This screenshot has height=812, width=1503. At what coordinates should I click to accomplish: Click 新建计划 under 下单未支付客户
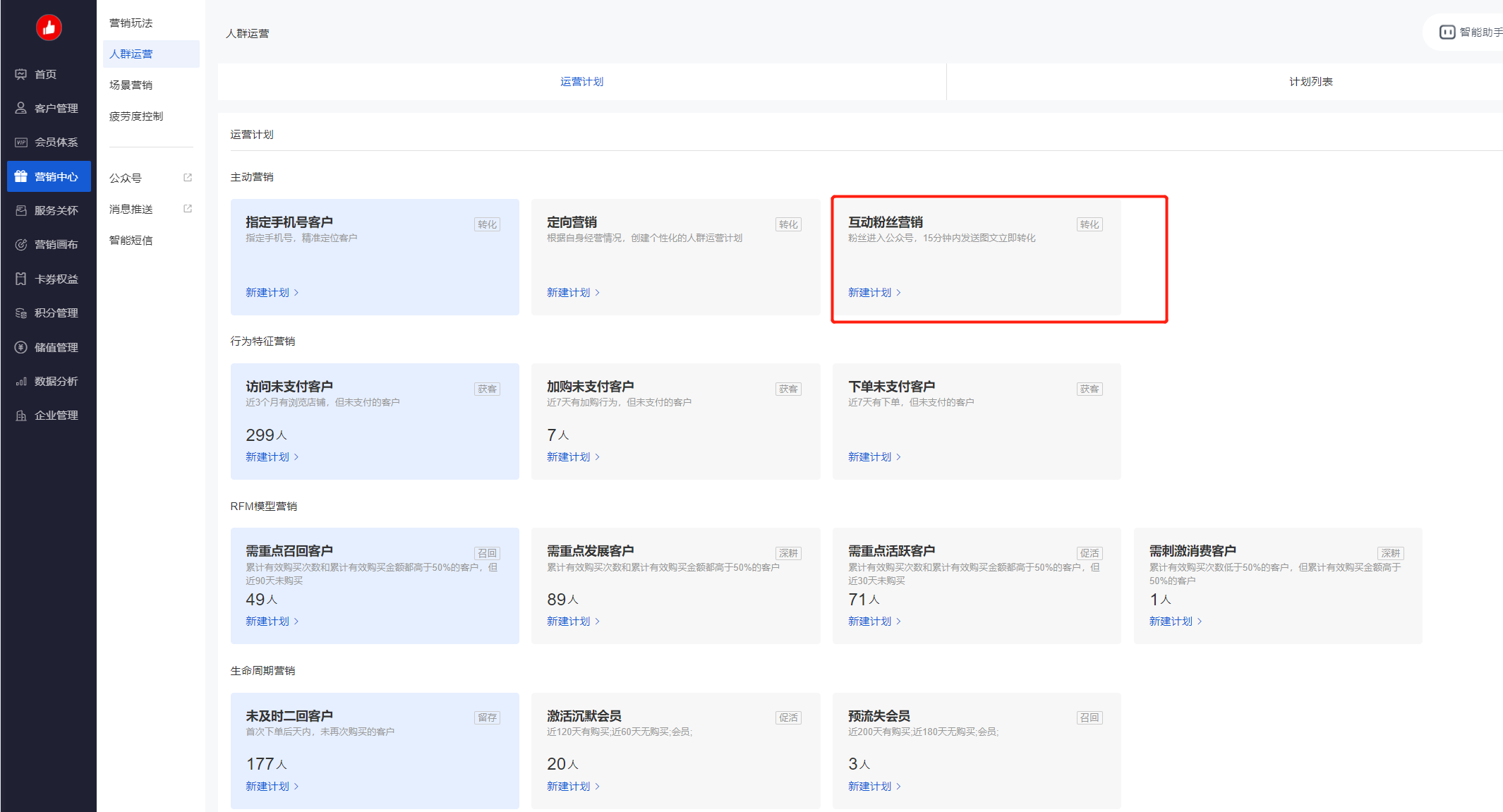874,456
